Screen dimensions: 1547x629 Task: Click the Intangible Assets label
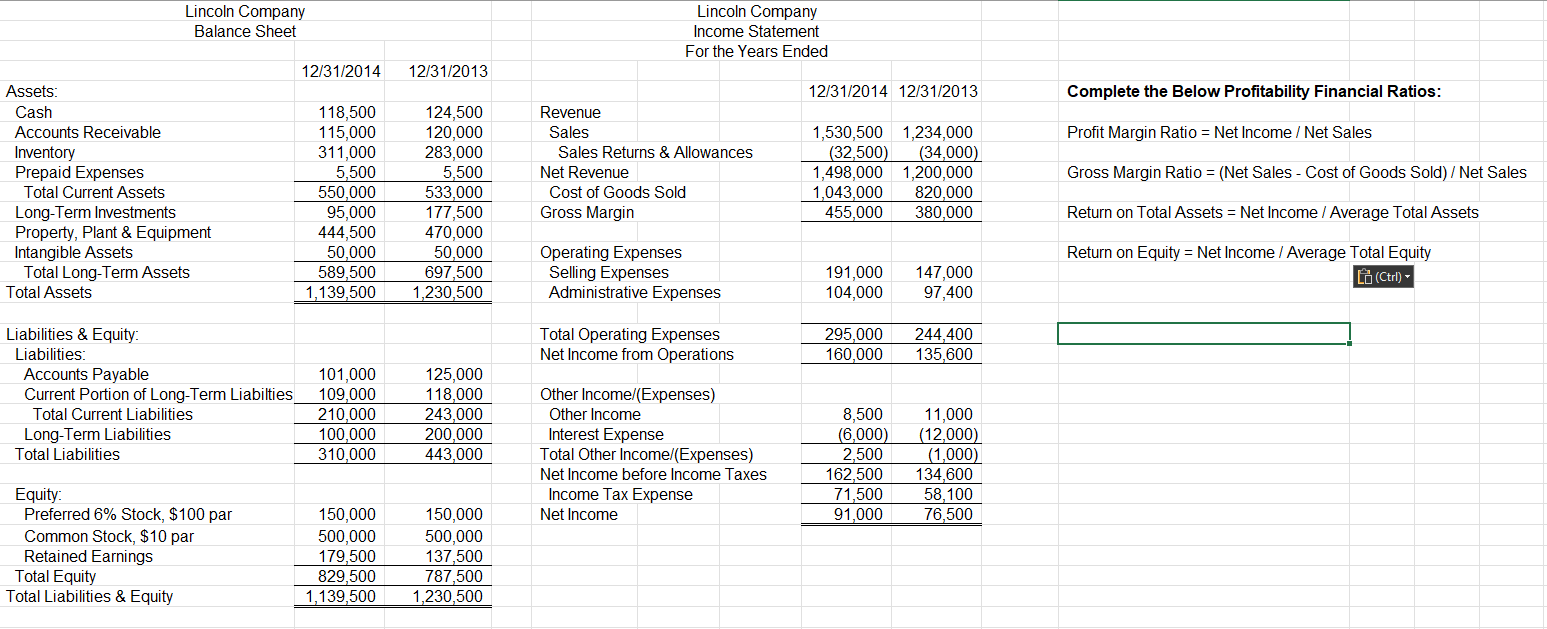pos(74,252)
